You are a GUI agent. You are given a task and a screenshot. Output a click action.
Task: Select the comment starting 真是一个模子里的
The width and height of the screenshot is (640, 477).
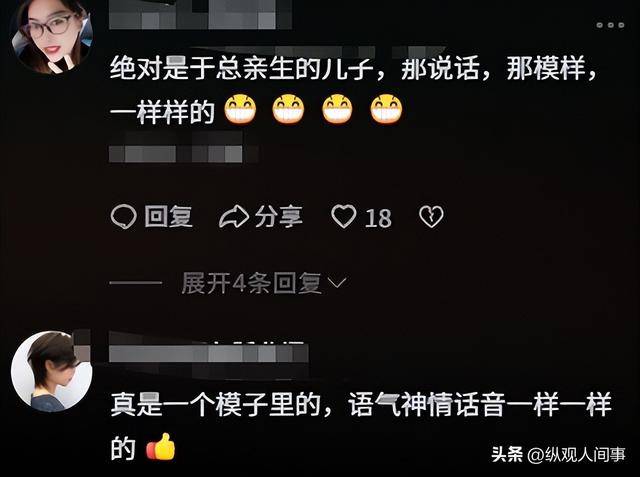pos(361,426)
